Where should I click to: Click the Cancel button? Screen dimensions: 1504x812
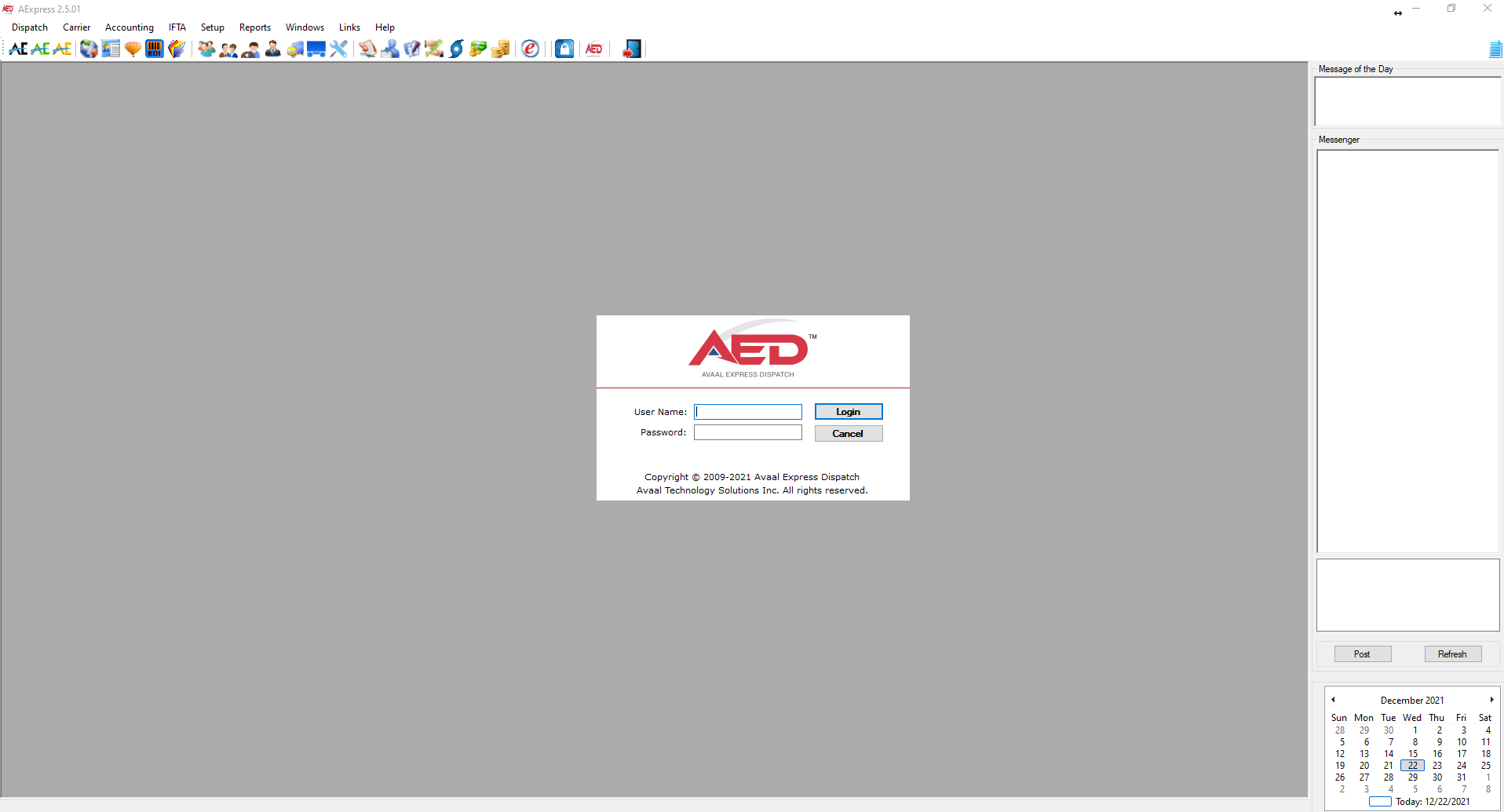tap(848, 432)
